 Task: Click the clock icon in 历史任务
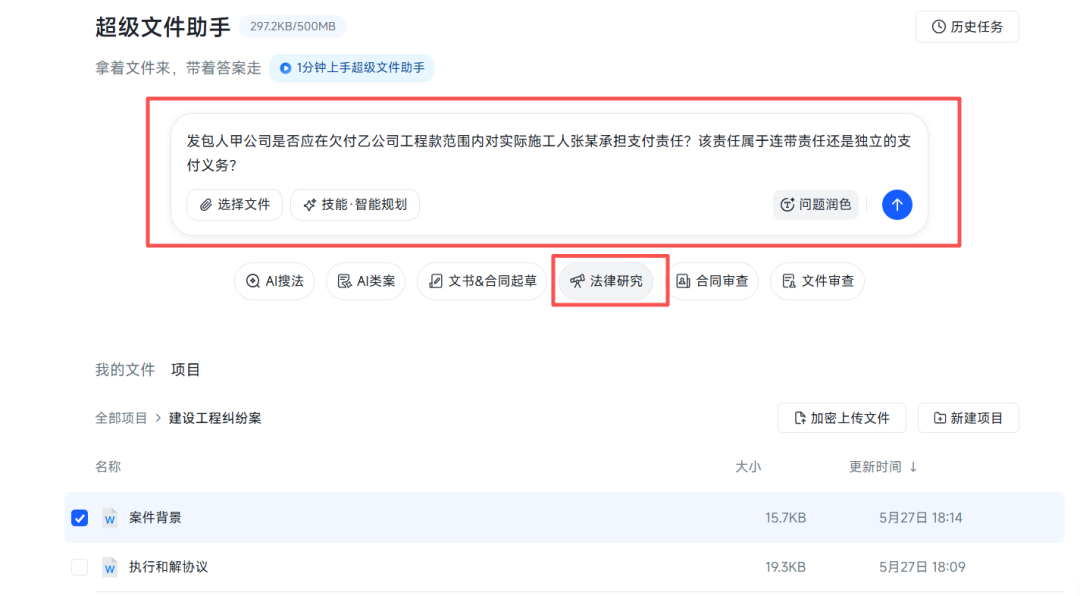pos(938,27)
